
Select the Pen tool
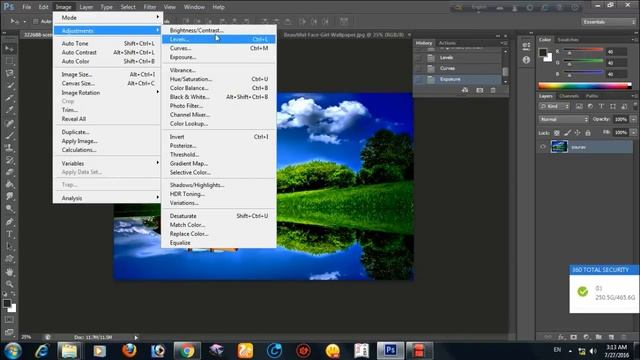[9, 222]
